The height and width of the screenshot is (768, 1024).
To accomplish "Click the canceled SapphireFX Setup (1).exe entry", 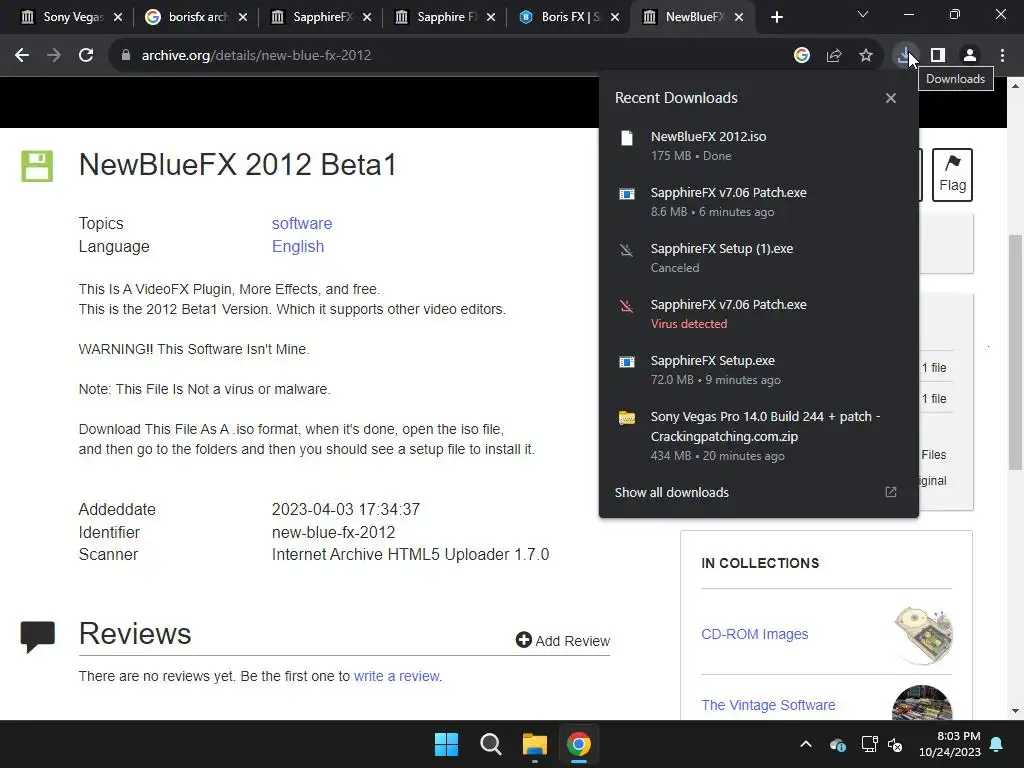I will 758,258.
